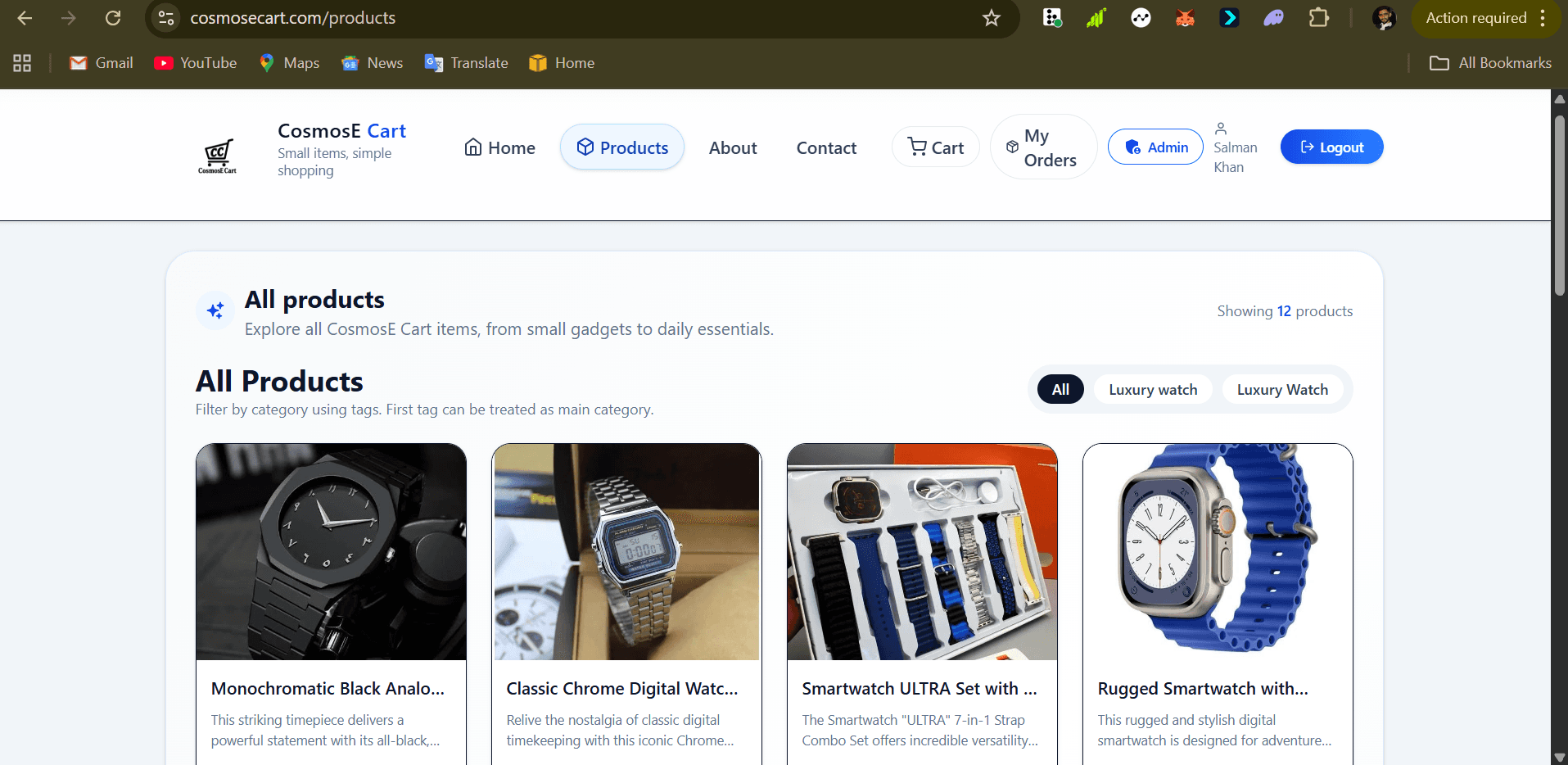Filter by capitalized 'Luxury Watch' tag

[x=1281, y=390]
